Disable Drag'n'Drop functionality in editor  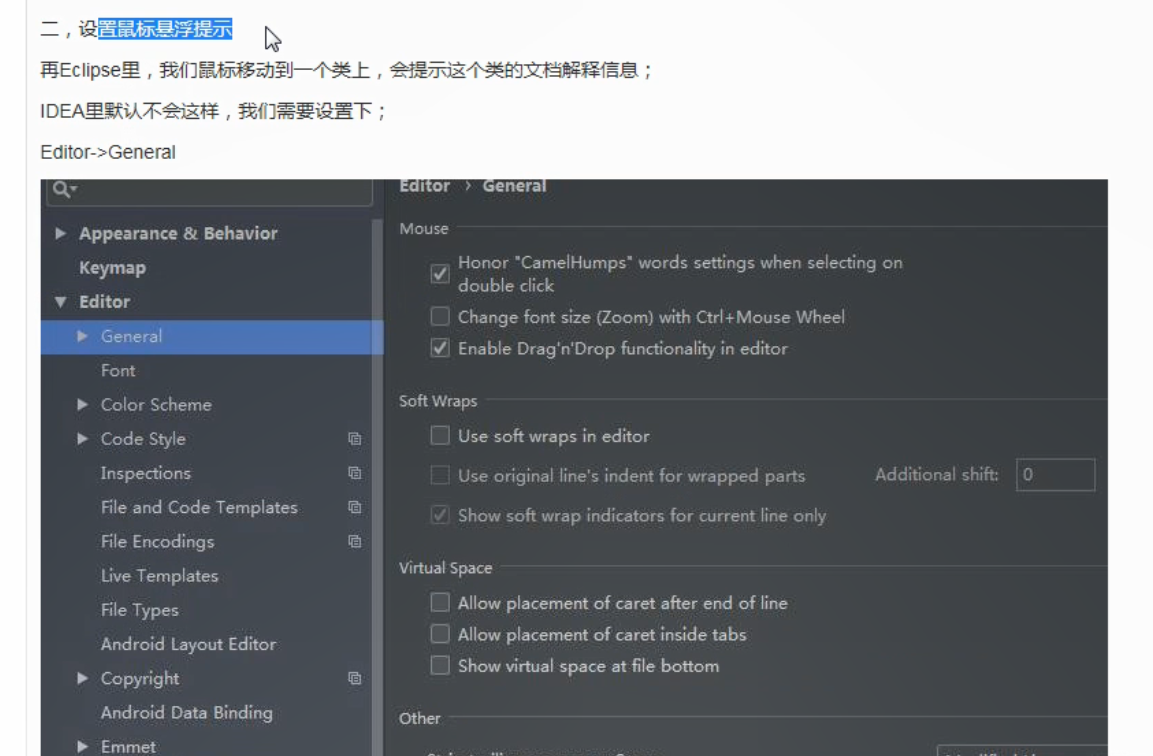[x=439, y=350]
